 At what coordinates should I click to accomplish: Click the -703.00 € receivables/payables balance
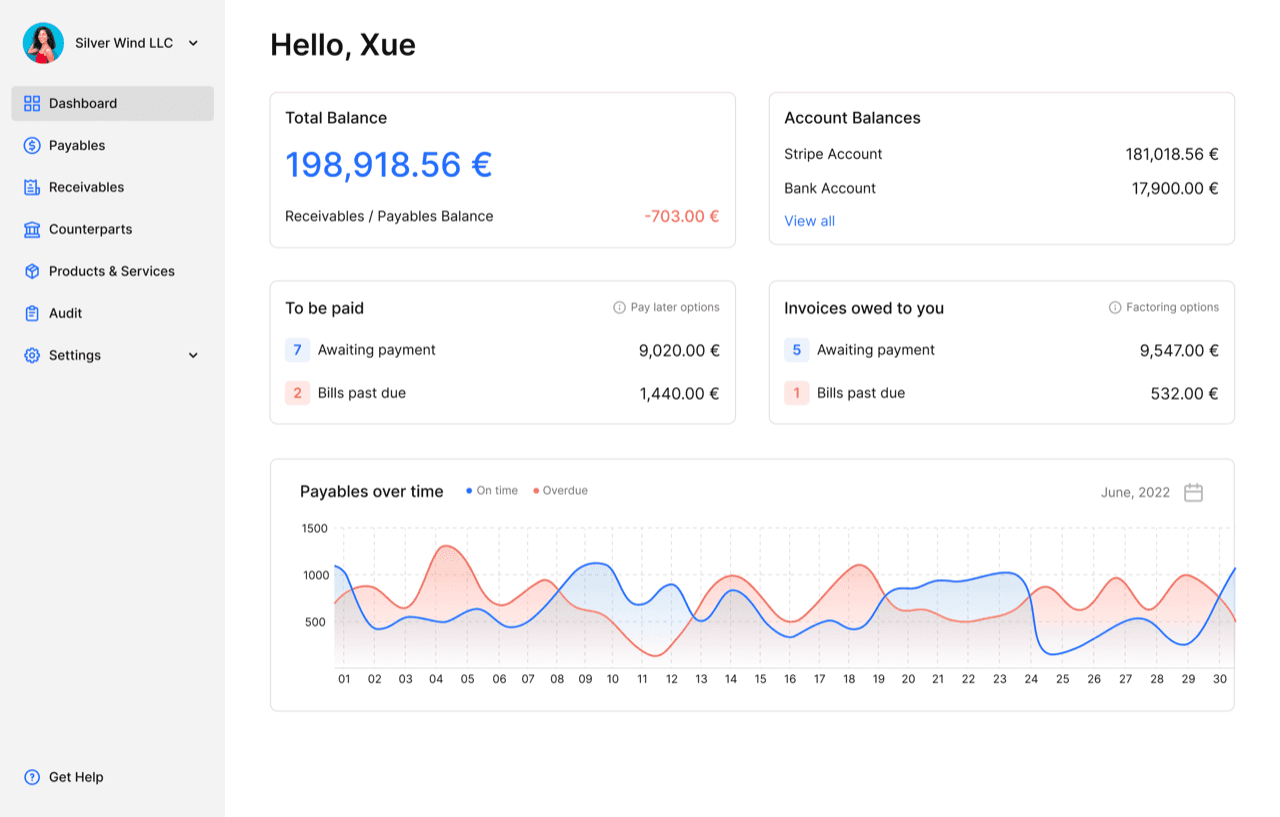click(682, 216)
